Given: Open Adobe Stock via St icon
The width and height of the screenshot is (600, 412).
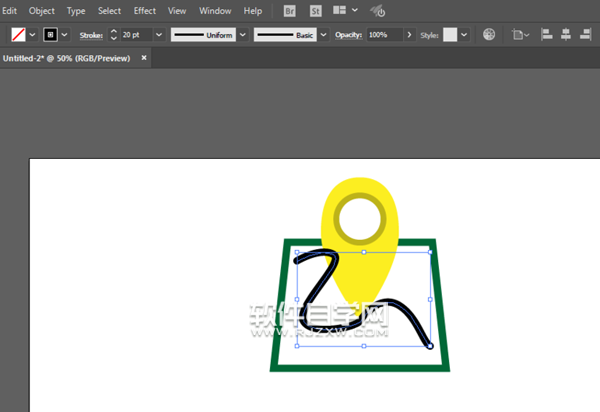Looking at the screenshot, I should pos(316,11).
